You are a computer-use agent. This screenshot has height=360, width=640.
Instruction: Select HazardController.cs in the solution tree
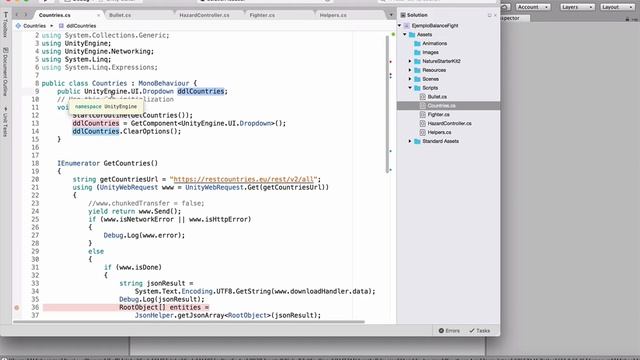point(449,123)
